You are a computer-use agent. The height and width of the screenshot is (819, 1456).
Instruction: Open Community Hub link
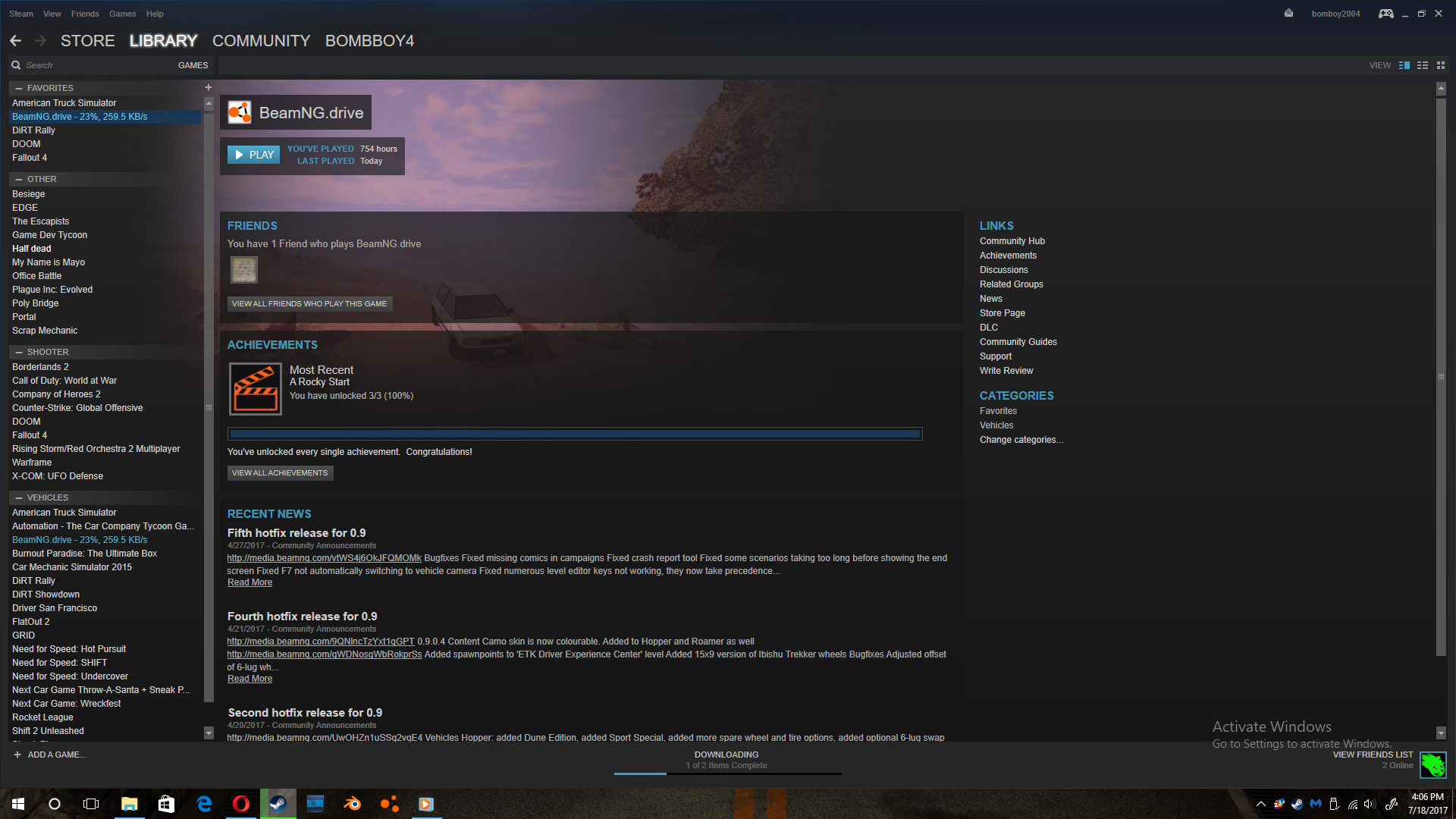1012,241
